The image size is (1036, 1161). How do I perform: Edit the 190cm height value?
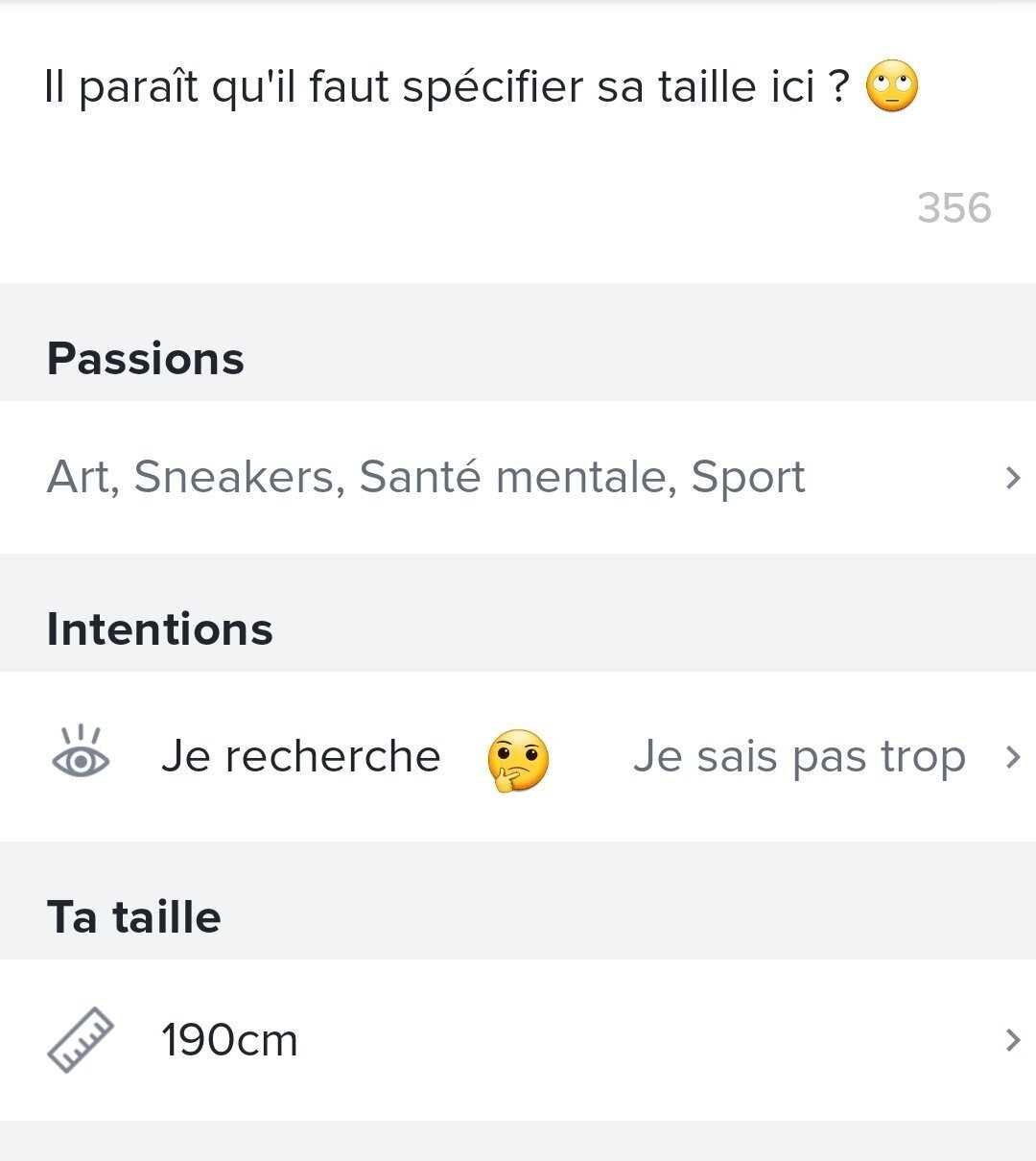(x=229, y=1040)
